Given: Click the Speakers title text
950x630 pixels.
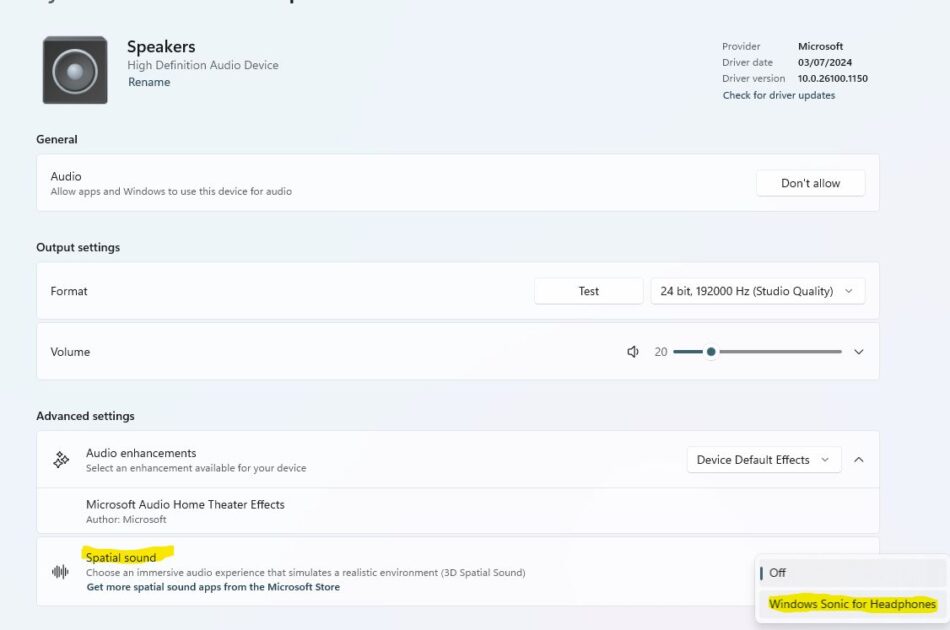Looking at the screenshot, I should click(x=161, y=47).
